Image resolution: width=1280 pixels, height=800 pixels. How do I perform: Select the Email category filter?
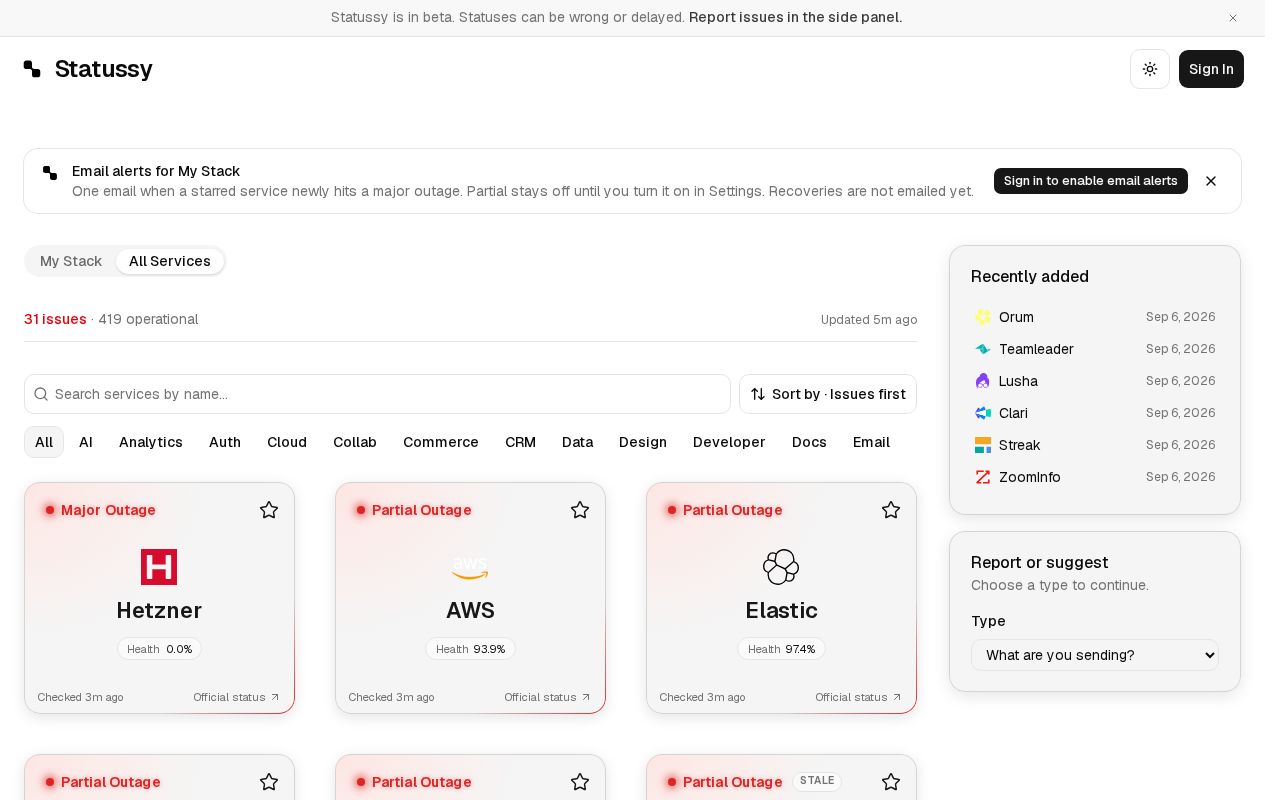(871, 442)
